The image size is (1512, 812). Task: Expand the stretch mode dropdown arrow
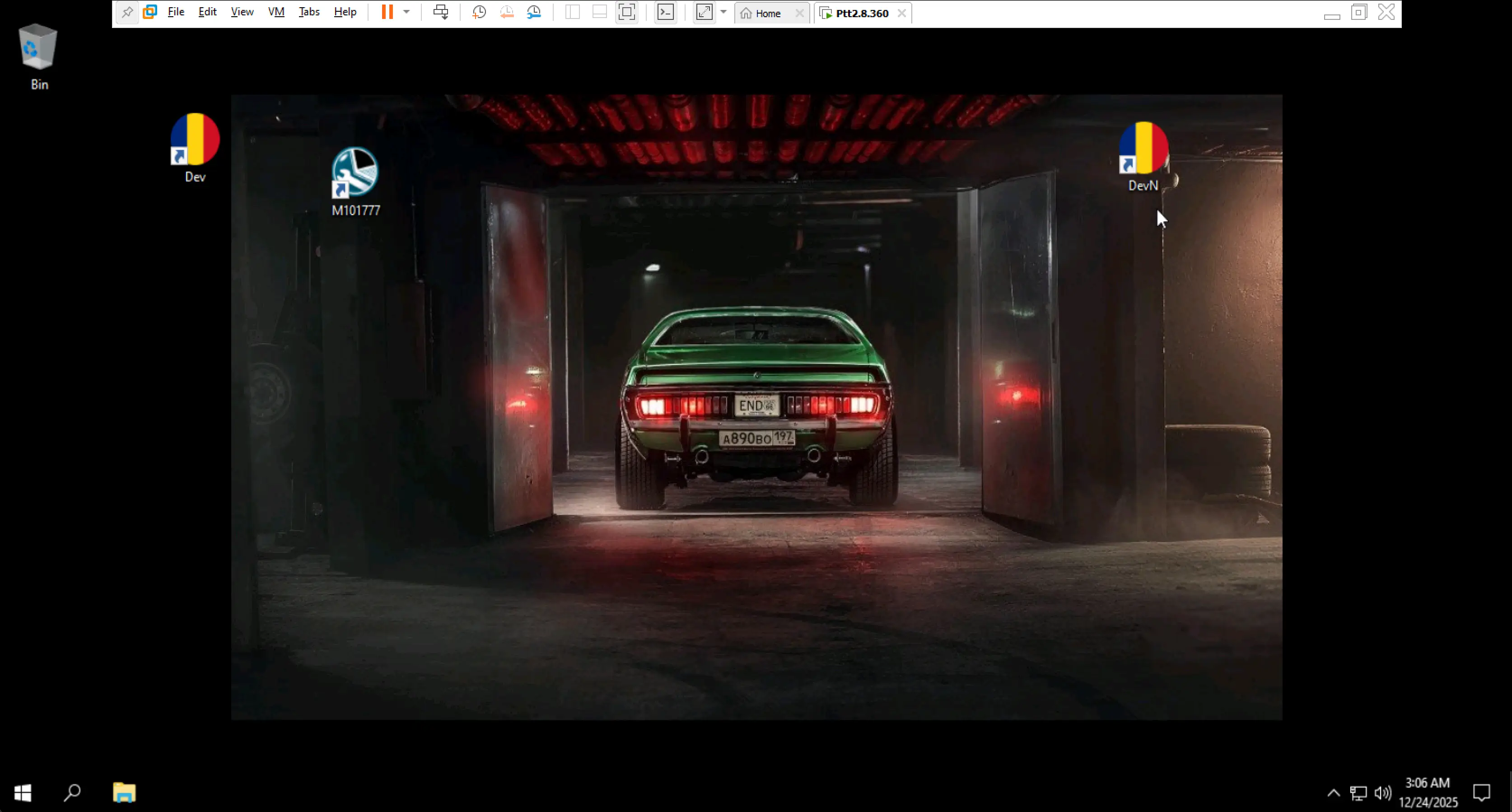pyautogui.click(x=723, y=12)
